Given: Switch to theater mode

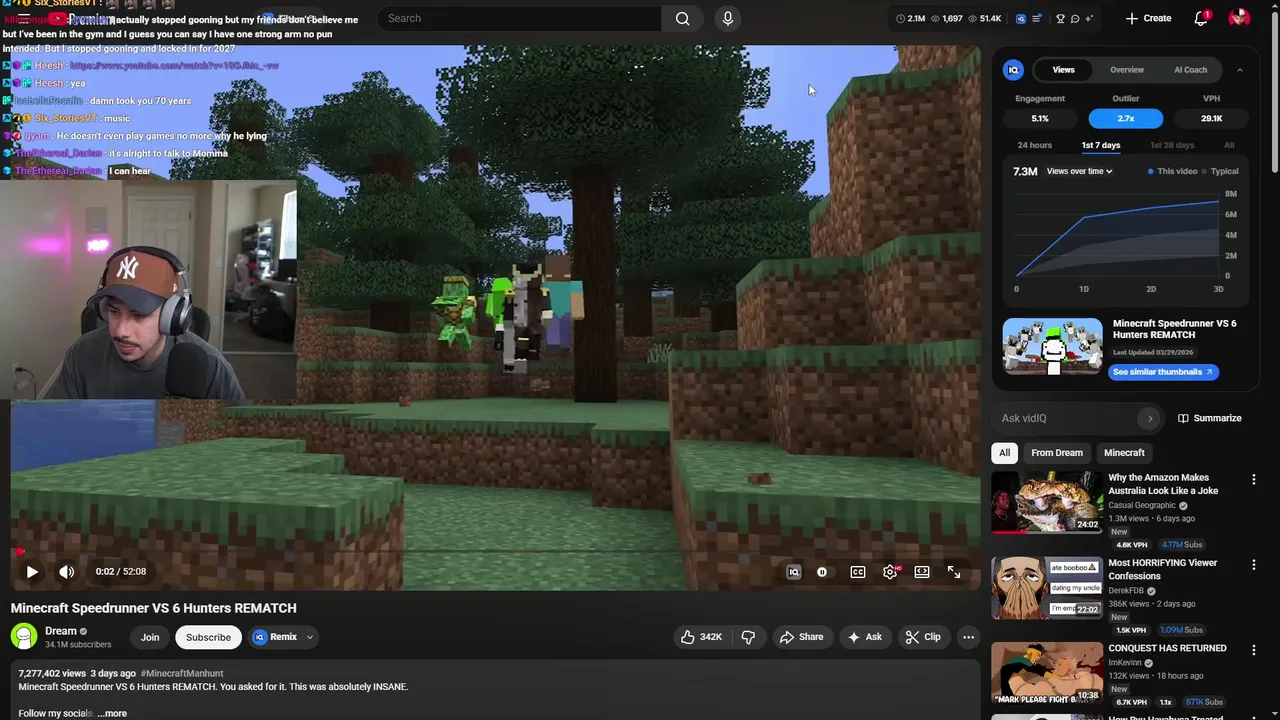Looking at the screenshot, I should coord(922,572).
